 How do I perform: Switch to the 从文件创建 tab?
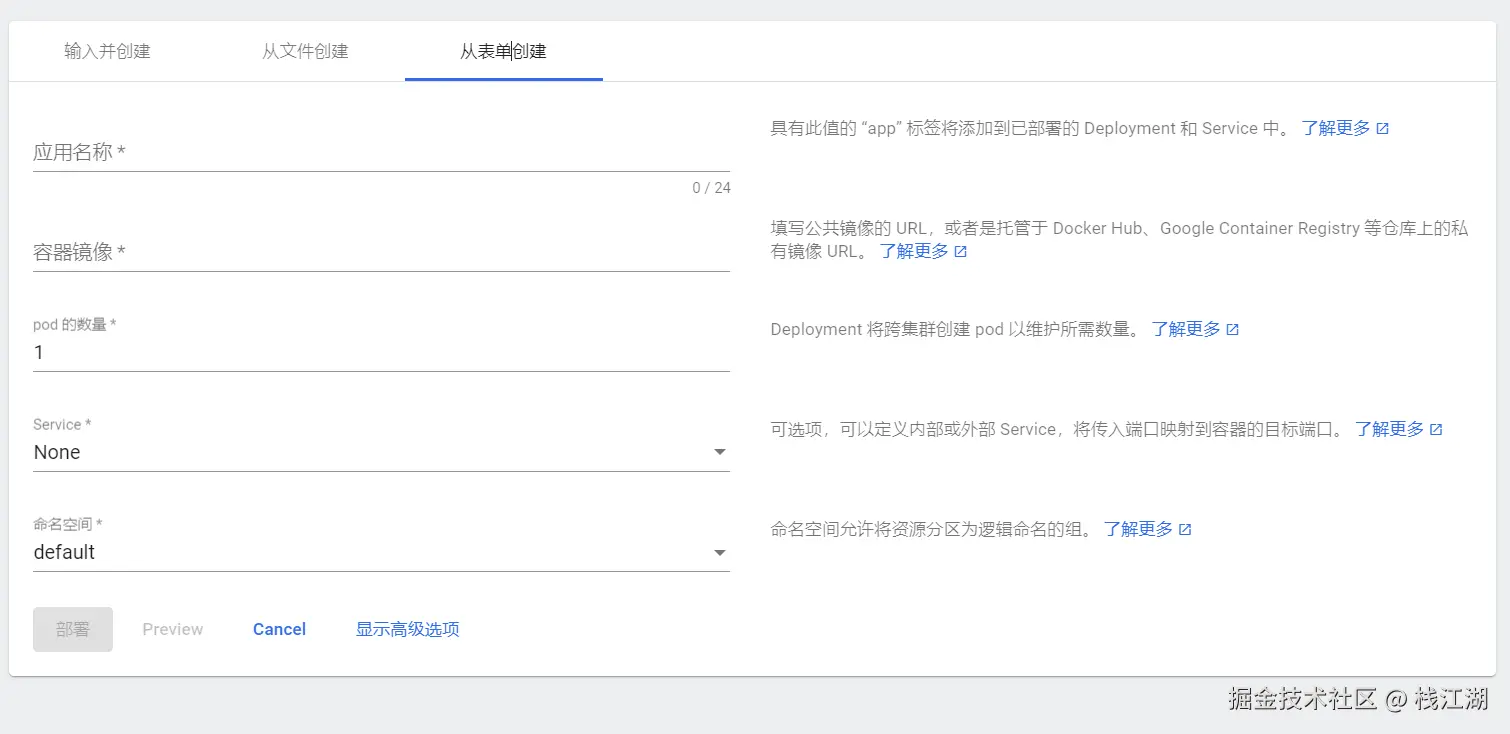click(x=305, y=51)
